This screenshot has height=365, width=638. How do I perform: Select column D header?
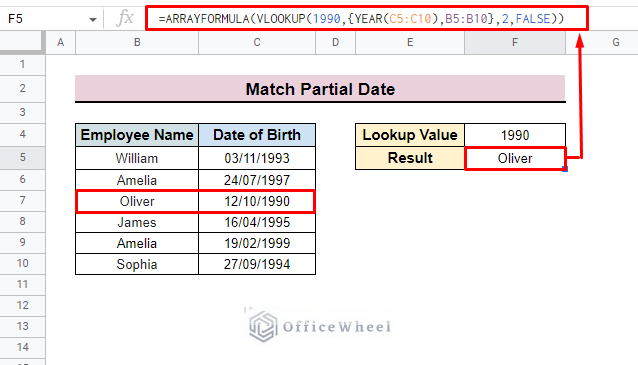click(335, 42)
